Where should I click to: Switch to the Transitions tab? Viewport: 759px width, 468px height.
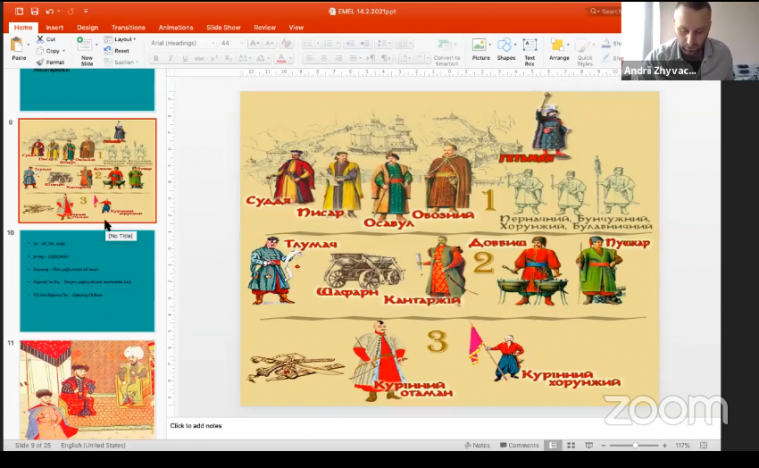click(x=128, y=28)
